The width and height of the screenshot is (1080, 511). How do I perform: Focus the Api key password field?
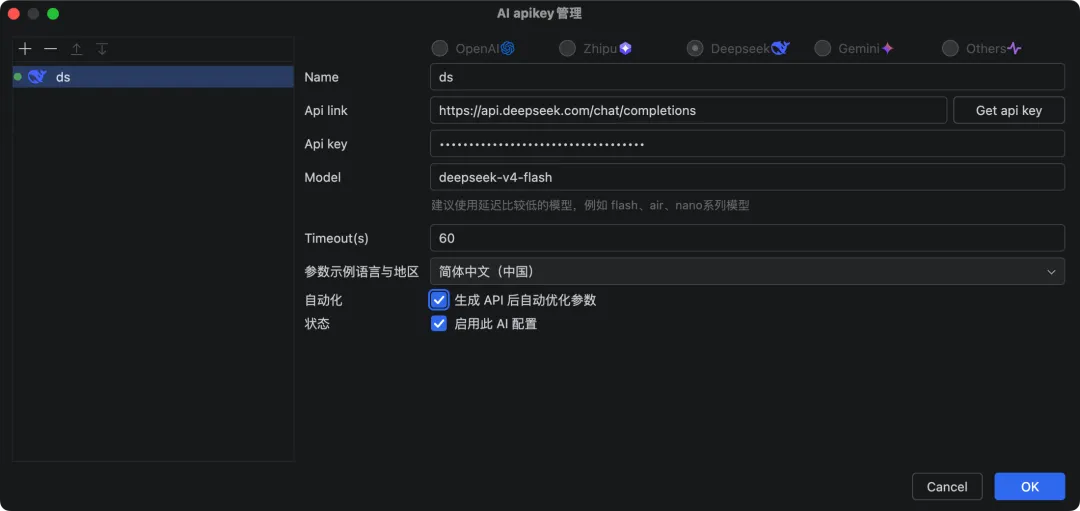click(747, 144)
